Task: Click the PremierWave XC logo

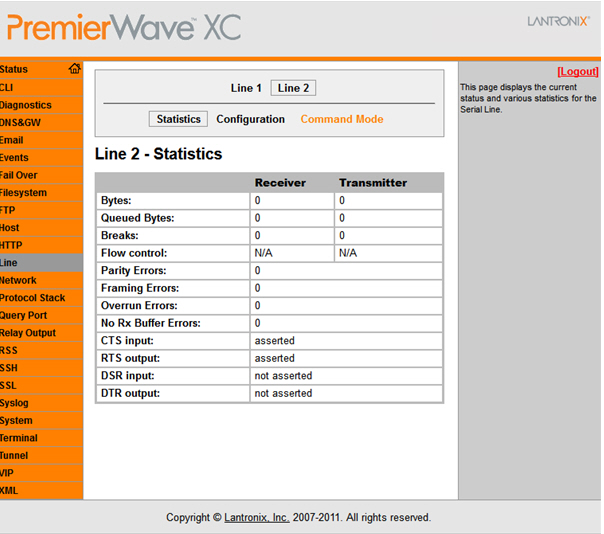Action: 124,28
